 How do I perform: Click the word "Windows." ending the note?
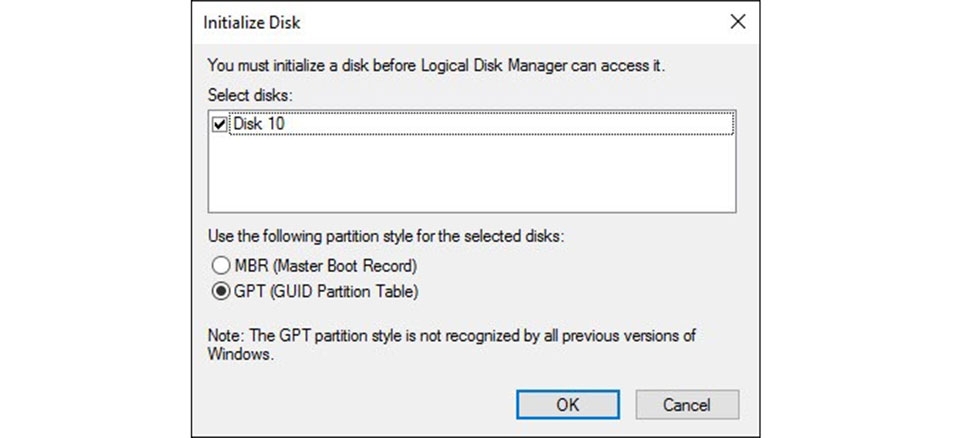coord(240,354)
